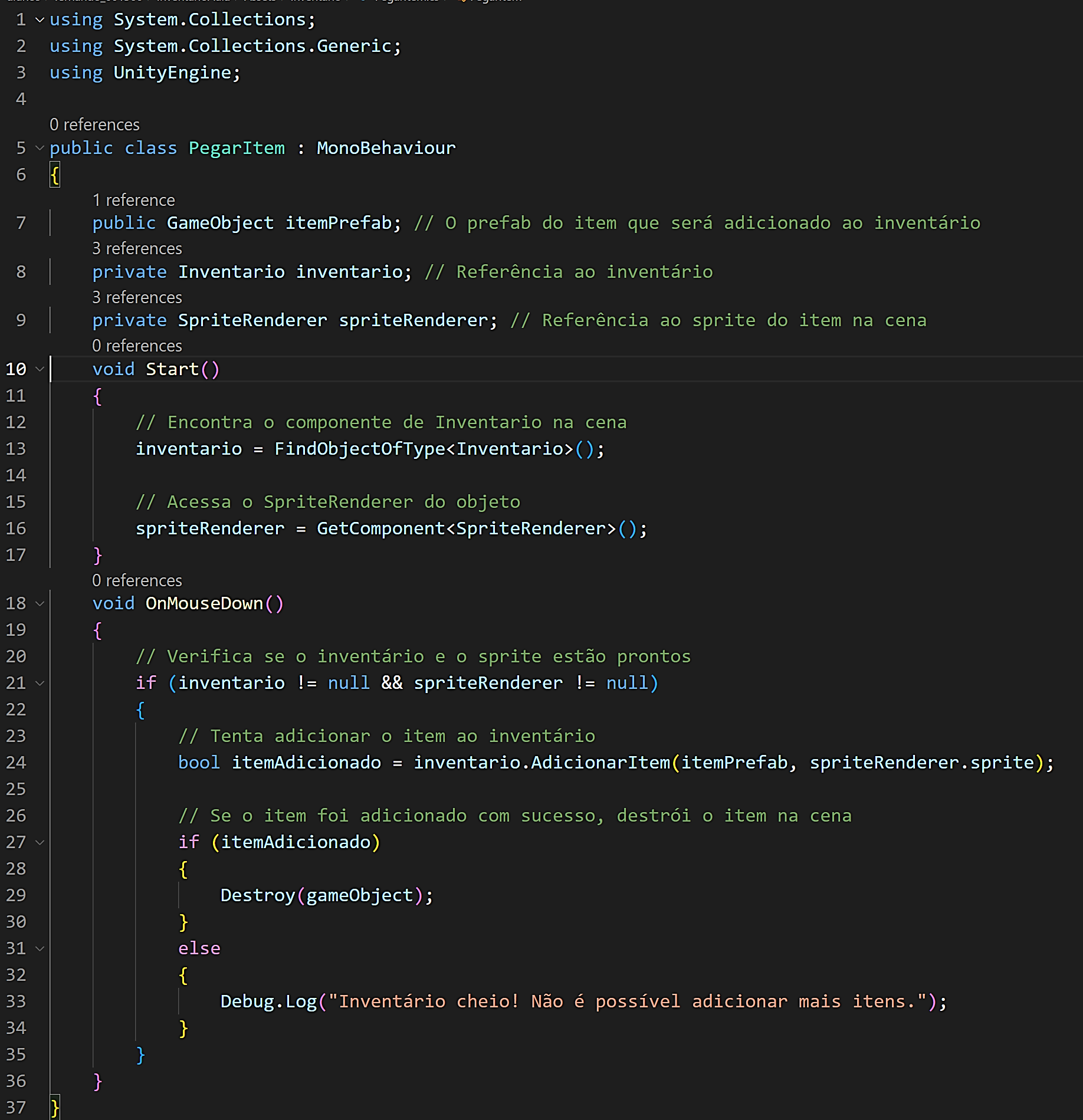Screen dimensions: 1083x1120
Task: Click FindObjectOfType<Inventario> call on line 13
Action: pyautogui.click(x=360, y=449)
